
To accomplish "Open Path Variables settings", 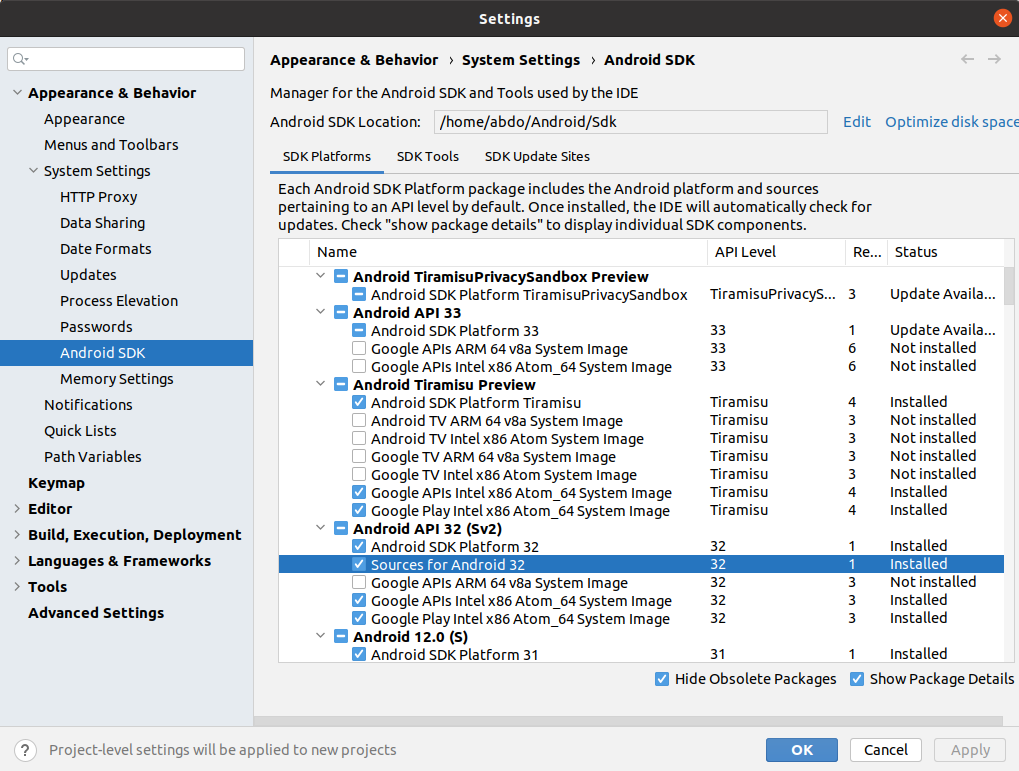I will point(93,457).
